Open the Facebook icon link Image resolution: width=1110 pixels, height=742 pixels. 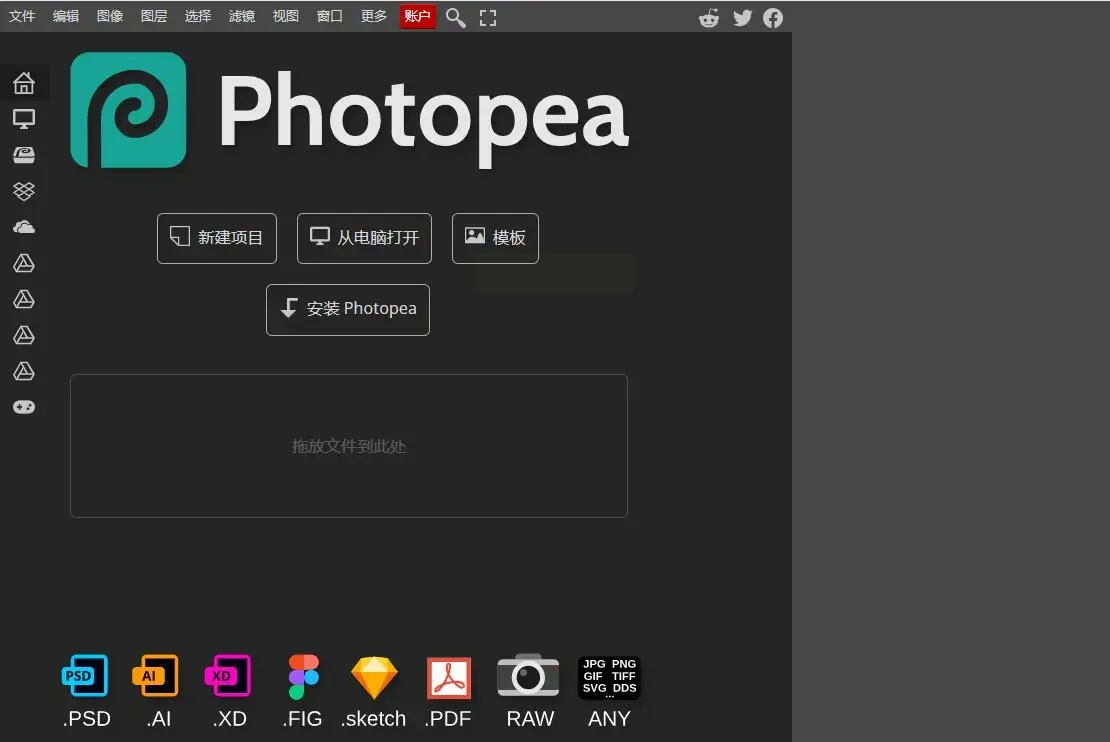(773, 18)
